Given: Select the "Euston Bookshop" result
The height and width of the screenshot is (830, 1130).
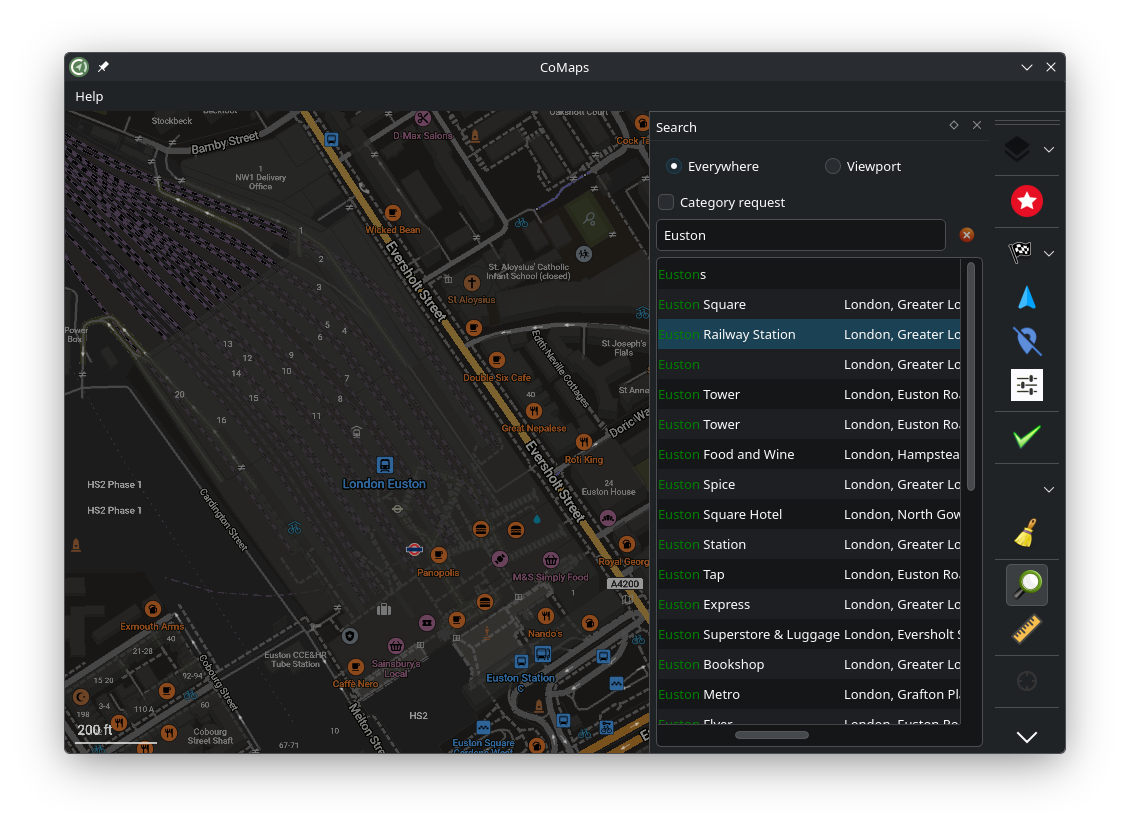Looking at the screenshot, I should pyautogui.click(x=809, y=665).
